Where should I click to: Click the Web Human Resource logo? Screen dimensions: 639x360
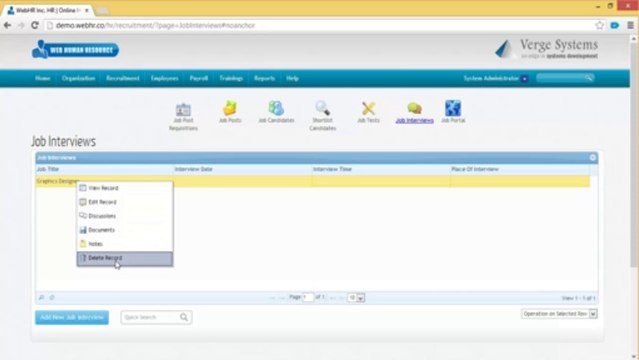coord(75,50)
